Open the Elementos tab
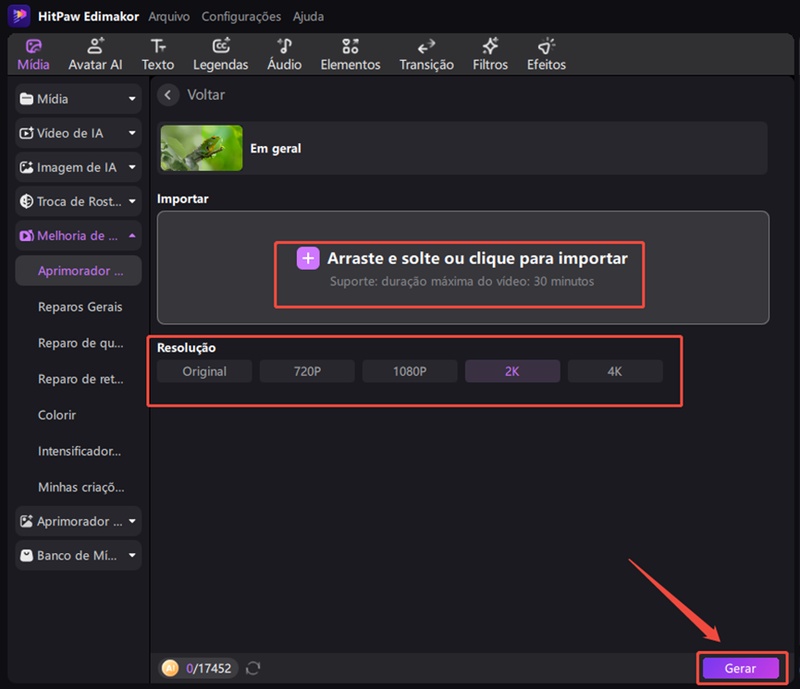Image resolution: width=800 pixels, height=689 pixels. pos(351,55)
